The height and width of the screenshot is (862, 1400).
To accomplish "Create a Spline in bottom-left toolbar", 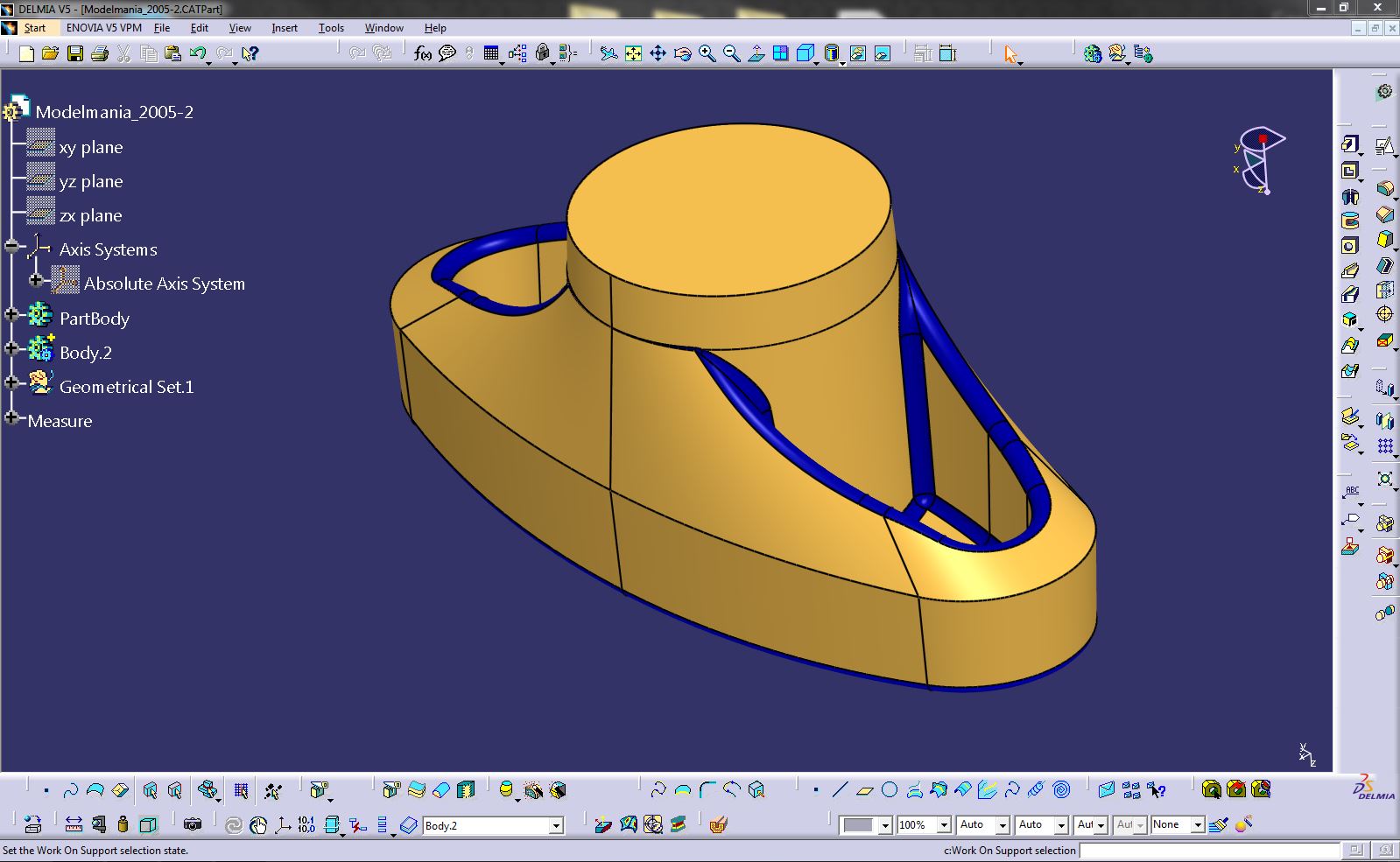I will pyautogui.click(x=71, y=790).
